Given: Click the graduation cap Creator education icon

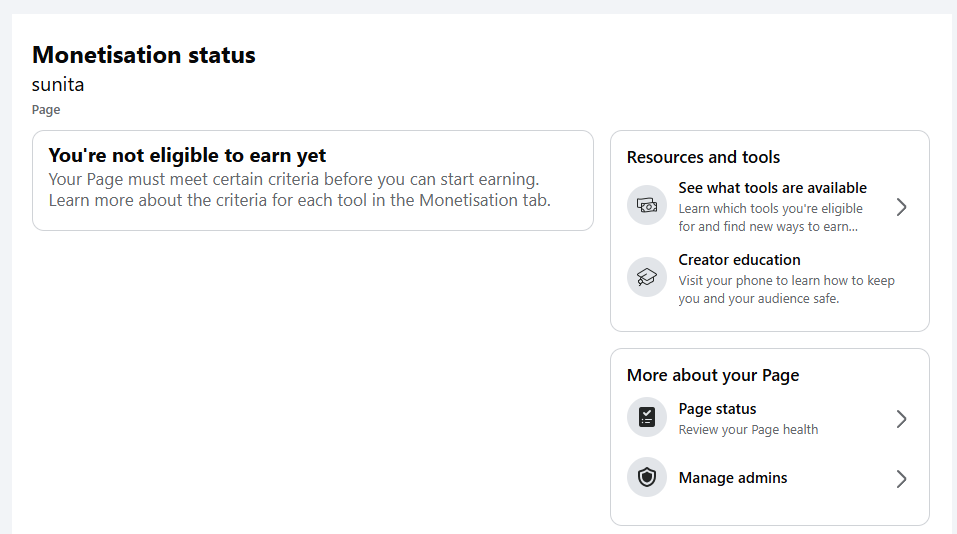Looking at the screenshot, I should coord(646,277).
